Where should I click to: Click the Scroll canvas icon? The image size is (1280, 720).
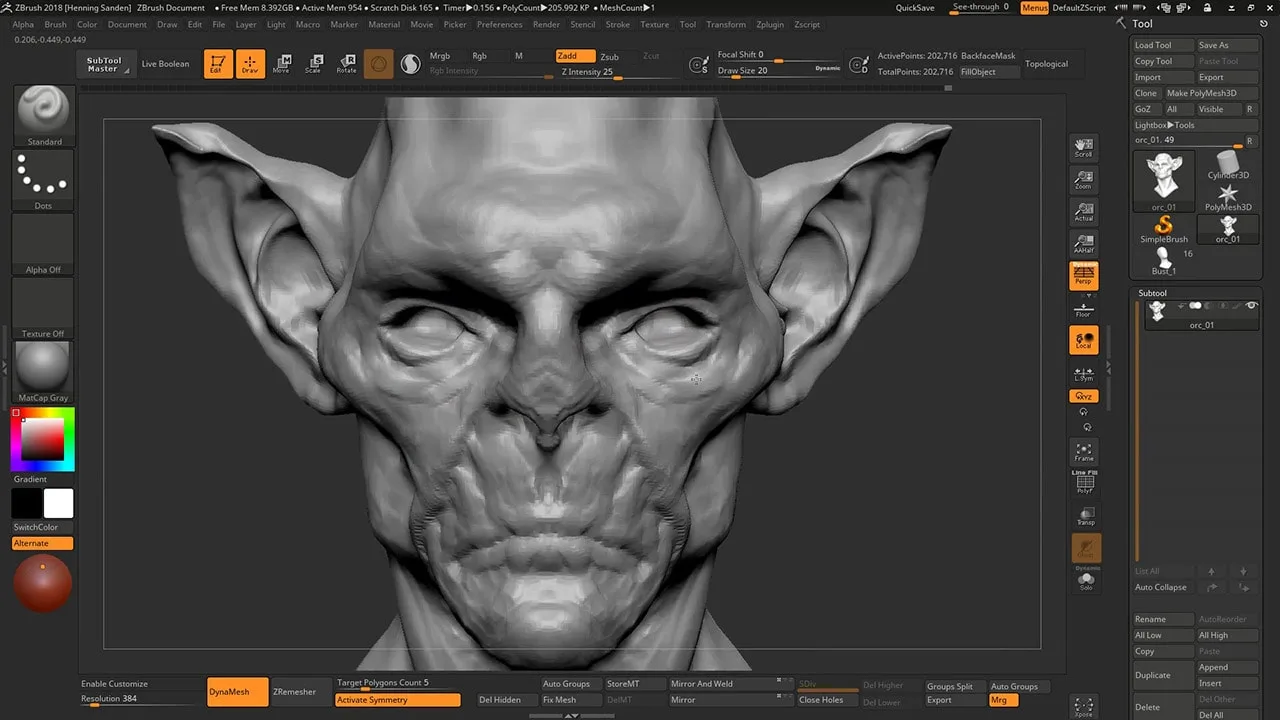click(x=1084, y=148)
